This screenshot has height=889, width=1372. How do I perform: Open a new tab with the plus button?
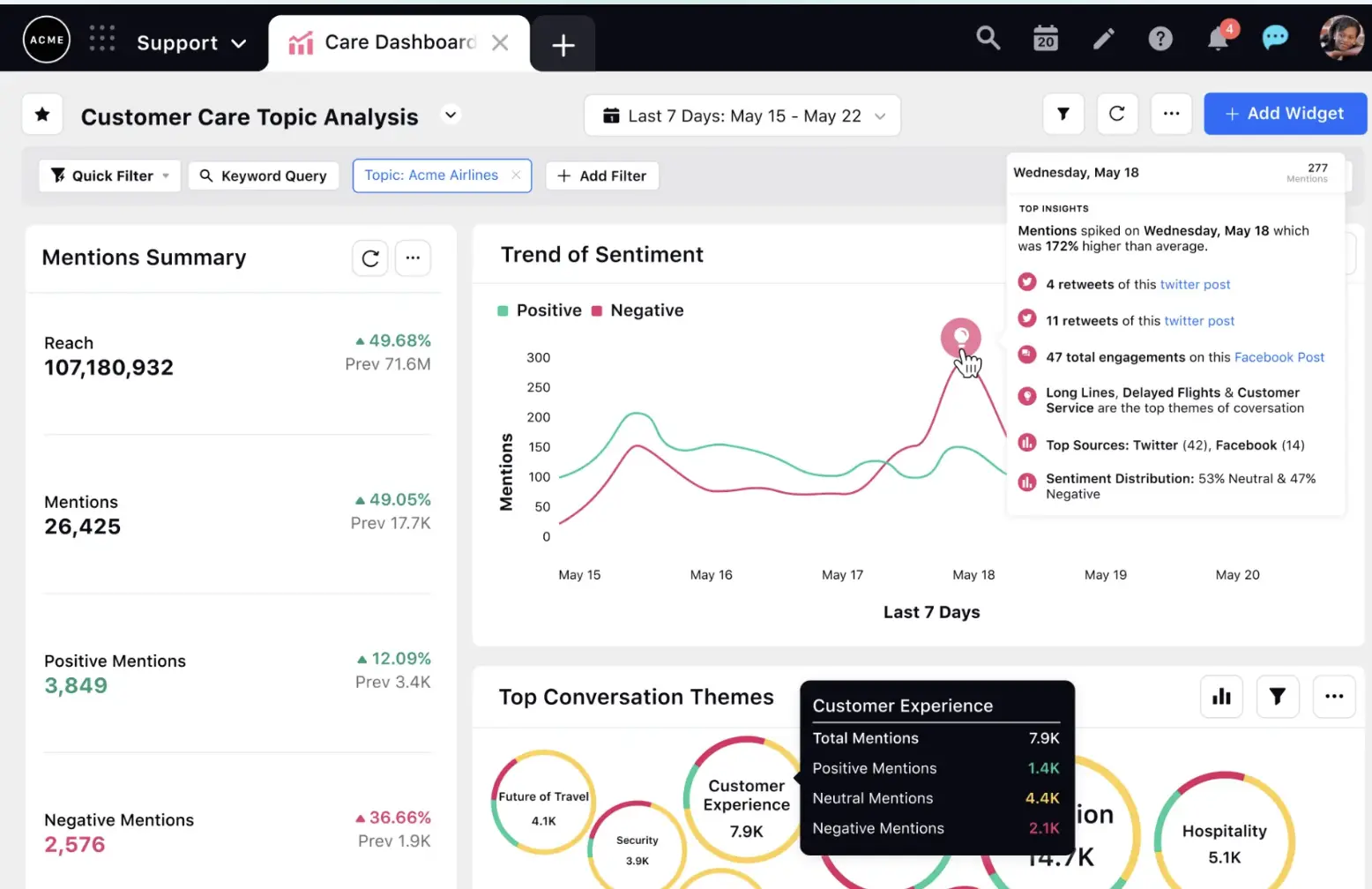tap(563, 41)
